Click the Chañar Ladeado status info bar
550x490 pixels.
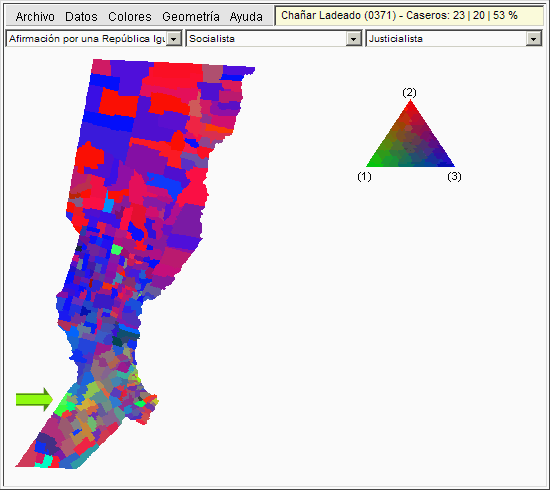pos(409,16)
